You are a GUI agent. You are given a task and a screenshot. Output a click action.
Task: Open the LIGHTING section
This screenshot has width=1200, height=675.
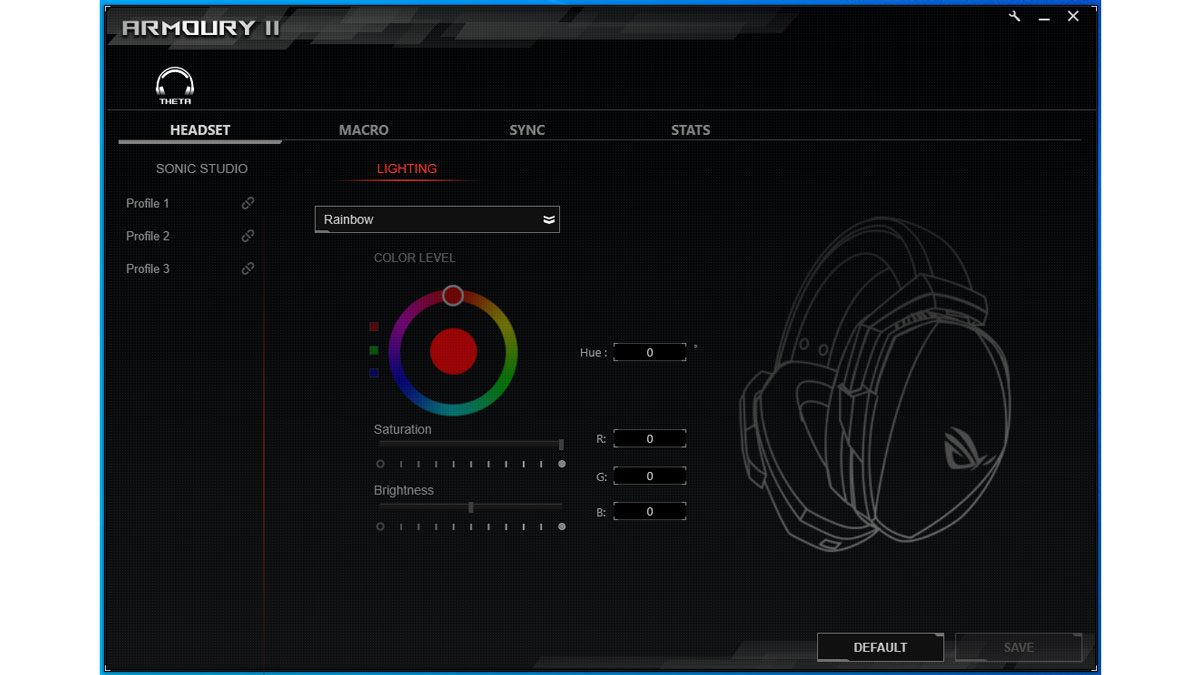[407, 169]
